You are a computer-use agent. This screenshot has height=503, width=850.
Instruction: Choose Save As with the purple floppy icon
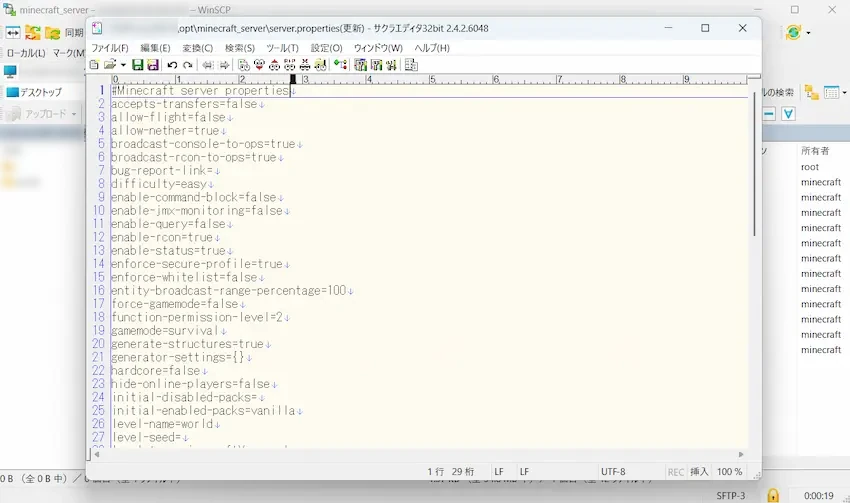pyautogui.click(x=153, y=65)
